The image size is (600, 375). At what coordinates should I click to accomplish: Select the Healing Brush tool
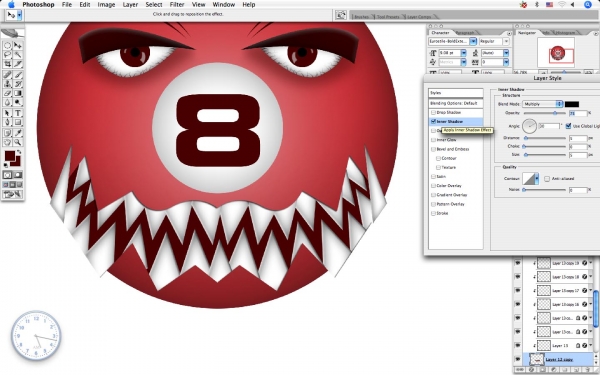coord(7,75)
